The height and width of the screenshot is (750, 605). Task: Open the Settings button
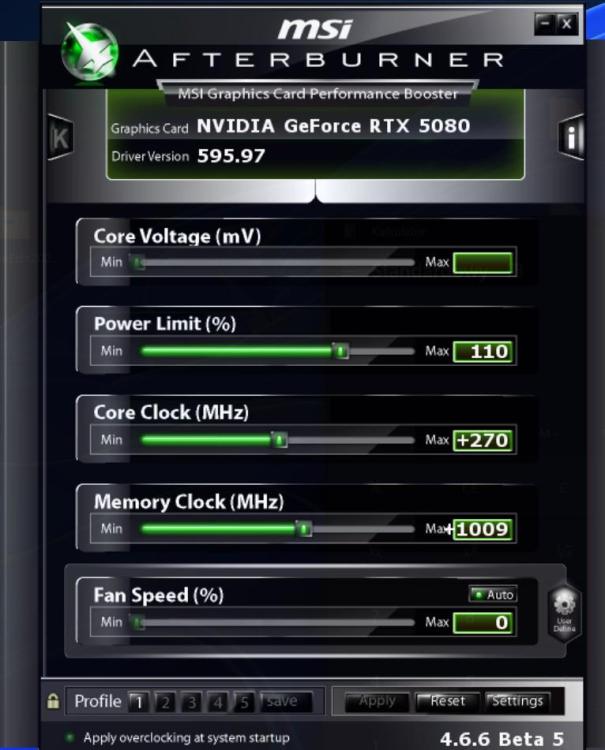click(x=517, y=702)
